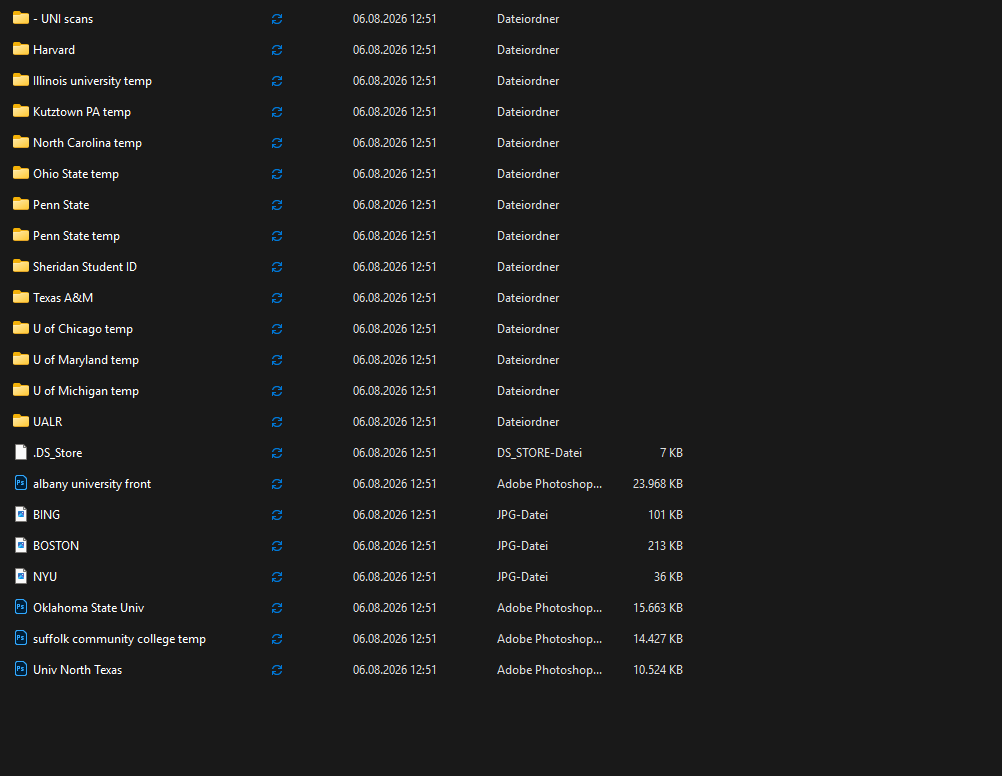The image size is (1002, 776).
Task: Click the UALR folder icon
Action: 20,421
